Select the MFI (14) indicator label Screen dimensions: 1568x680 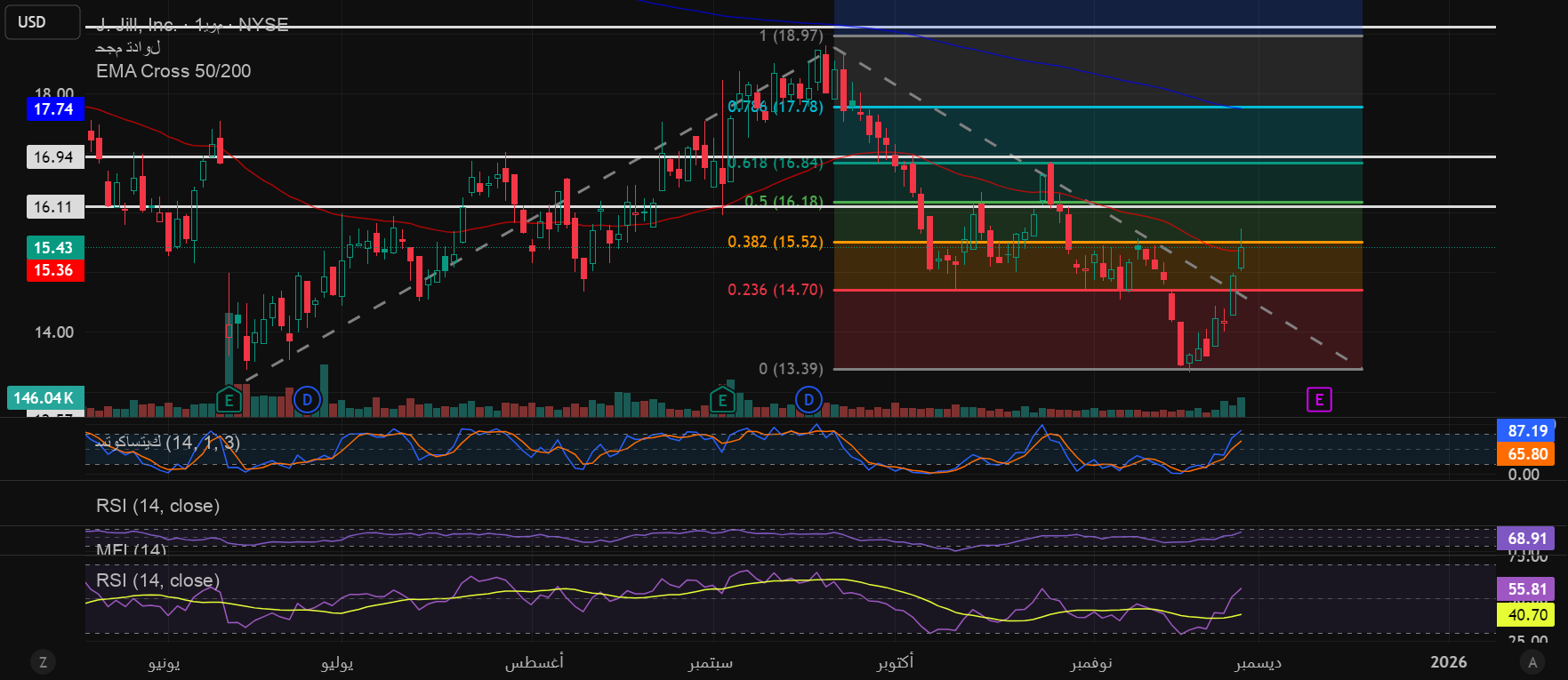click(131, 550)
